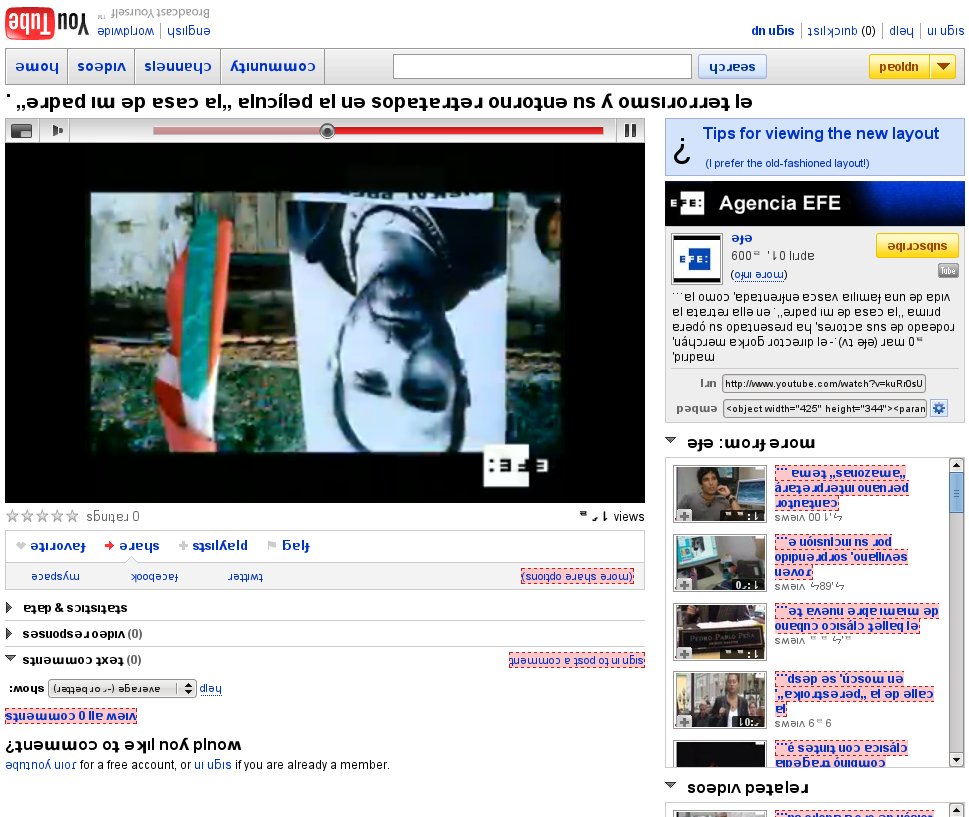The width and height of the screenshot is (969, 817).
Task: Subscribe to the efe channel
Action: (x=917, y=245)
